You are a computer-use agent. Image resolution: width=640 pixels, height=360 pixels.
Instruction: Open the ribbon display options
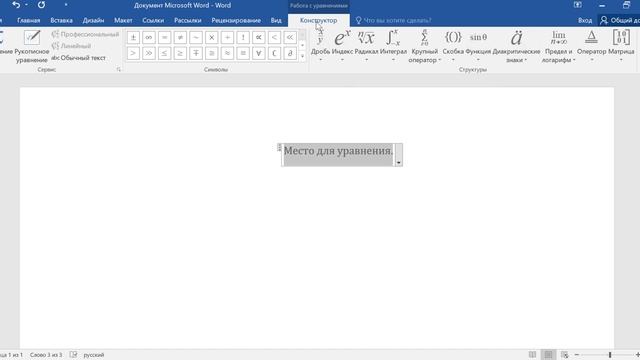pos(578,5)
